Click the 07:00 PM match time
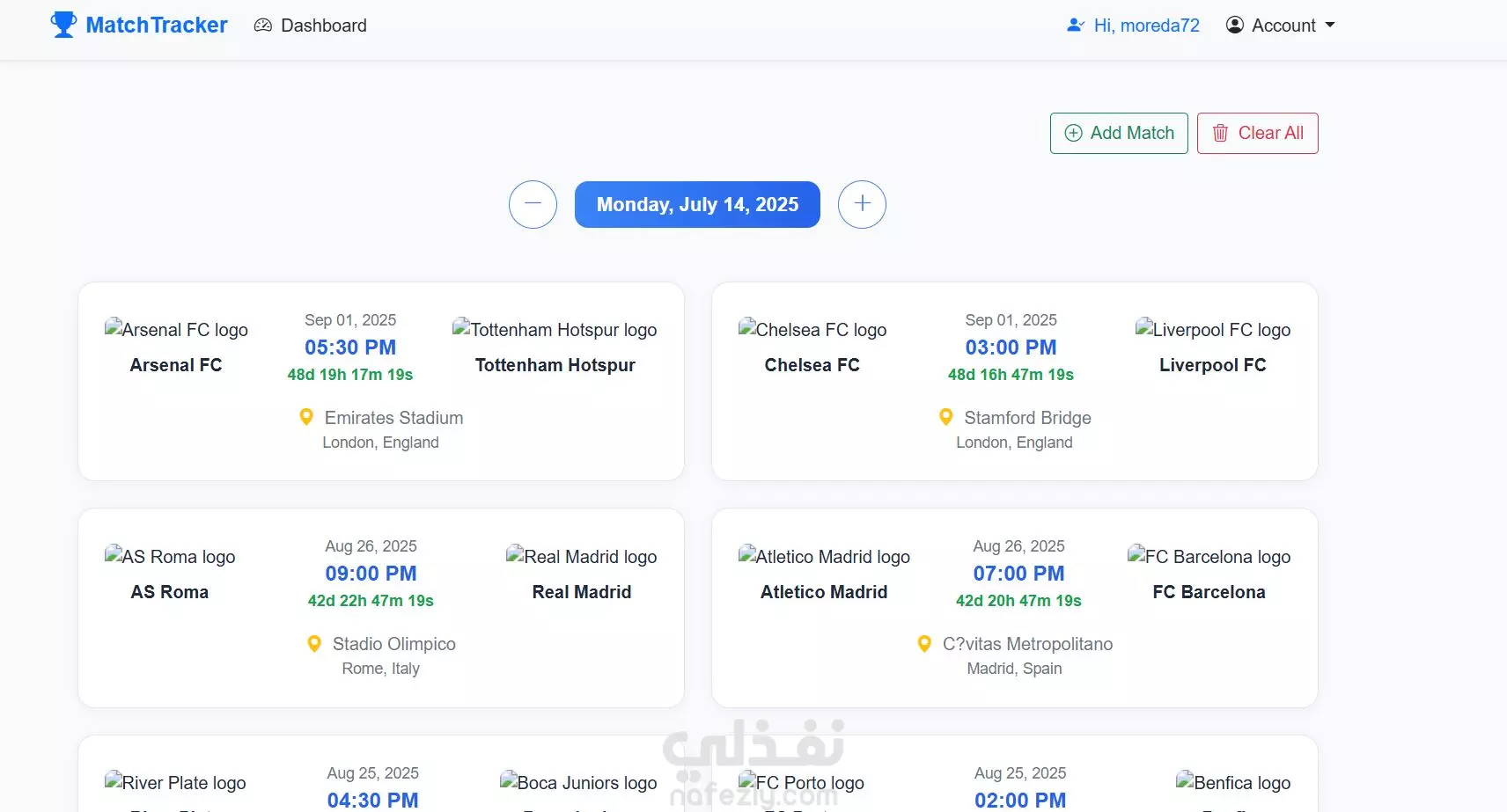 1018,574
